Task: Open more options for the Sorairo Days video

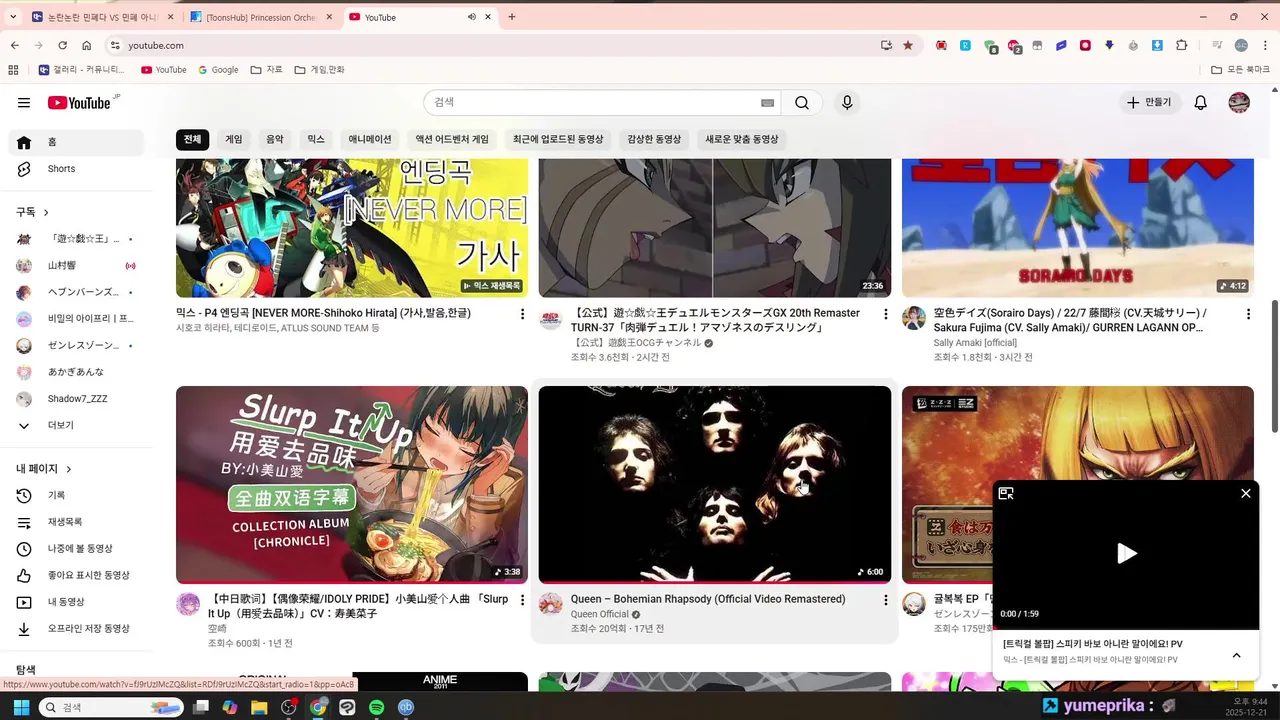Action: pyautogui.click(x=1248, y=314)
